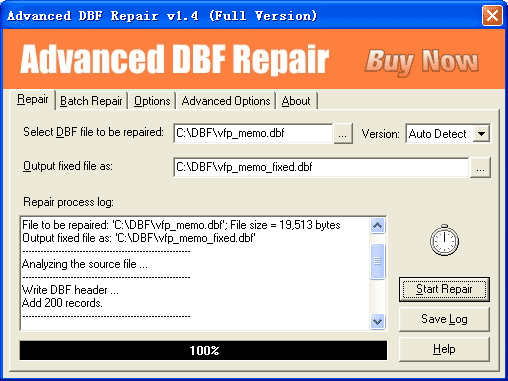
Task: Click the Save Log button
Action: click(444, 319)
